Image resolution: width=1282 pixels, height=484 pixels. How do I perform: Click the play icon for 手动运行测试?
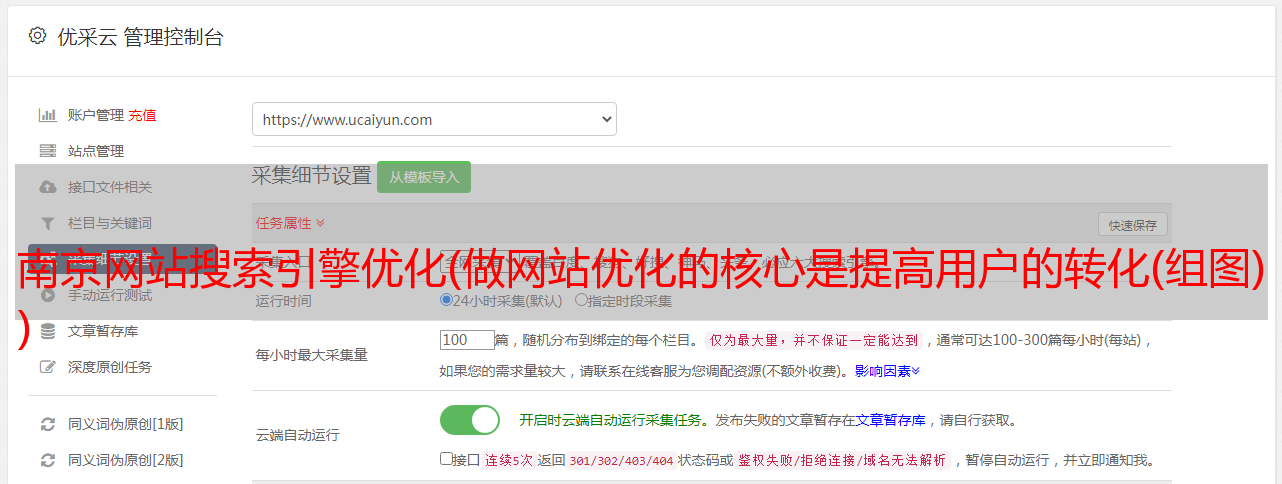click(47, 295)
